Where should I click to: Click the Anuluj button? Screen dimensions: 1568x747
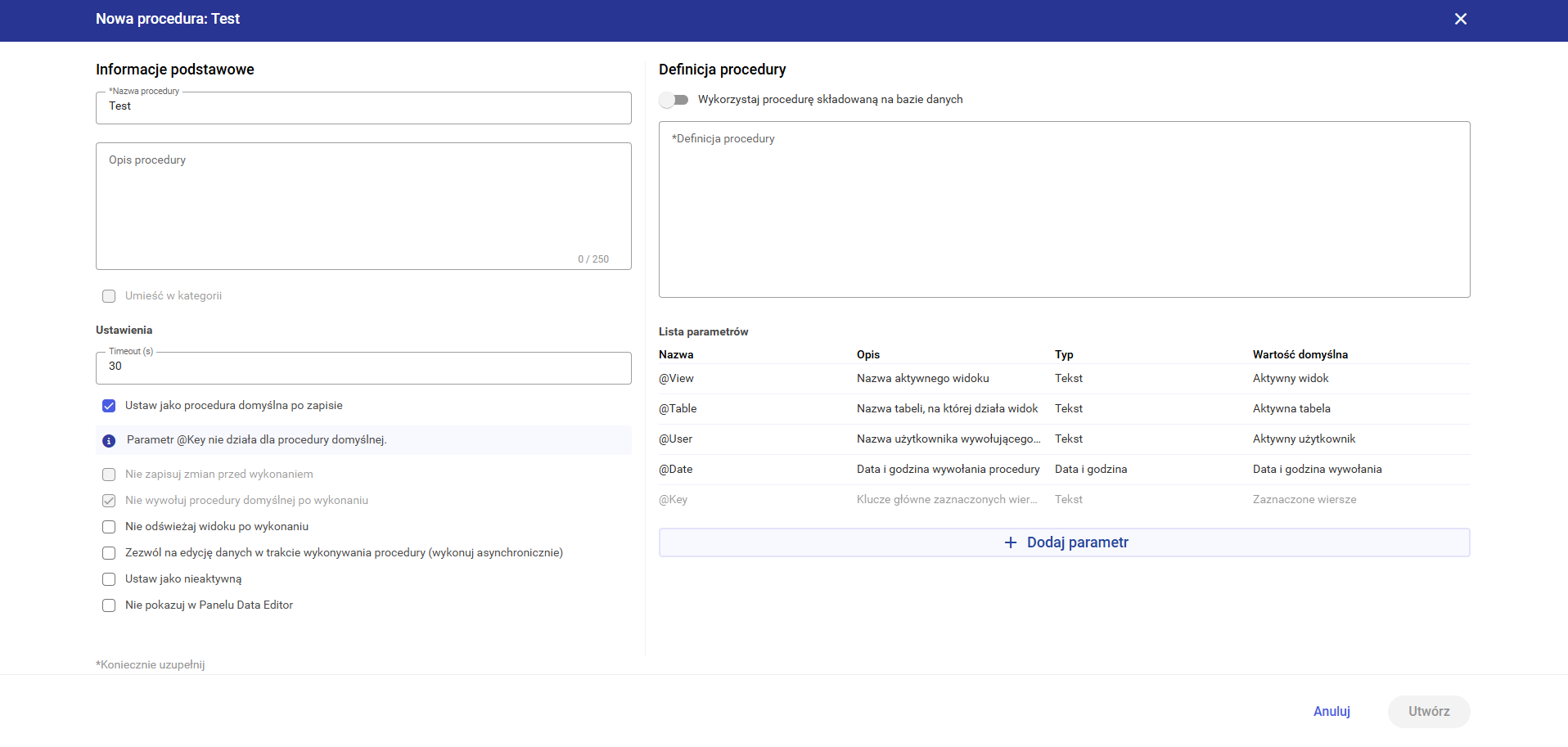point(1331,712)
